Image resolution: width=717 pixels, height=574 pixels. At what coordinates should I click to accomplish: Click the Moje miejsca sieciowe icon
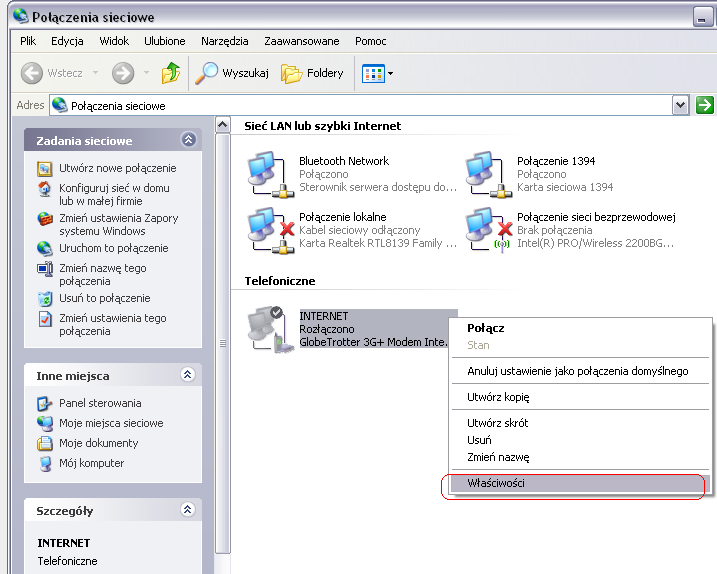click(x=45, y=424)
